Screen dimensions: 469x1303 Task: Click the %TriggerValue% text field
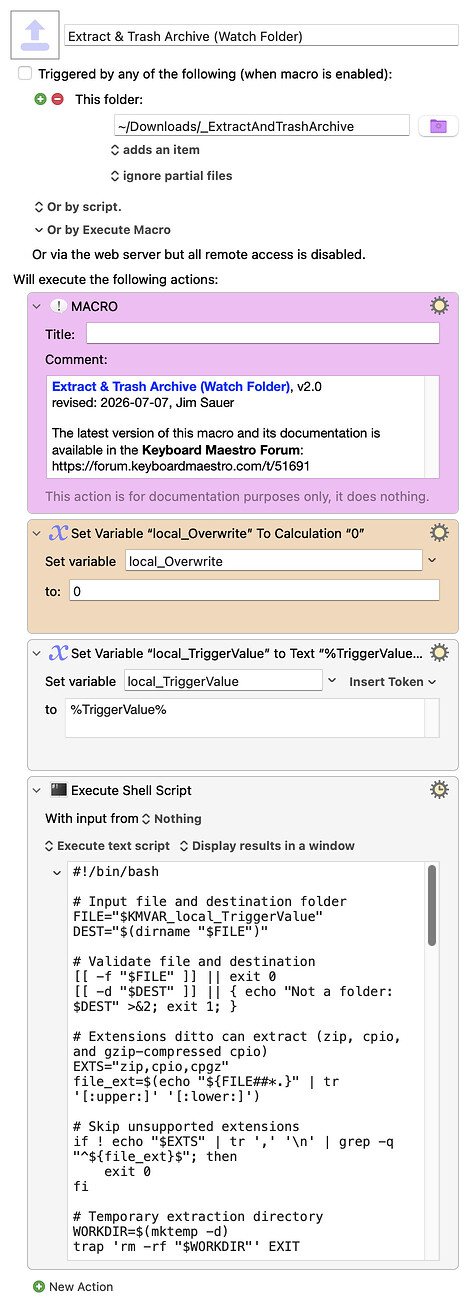point(245,718)
